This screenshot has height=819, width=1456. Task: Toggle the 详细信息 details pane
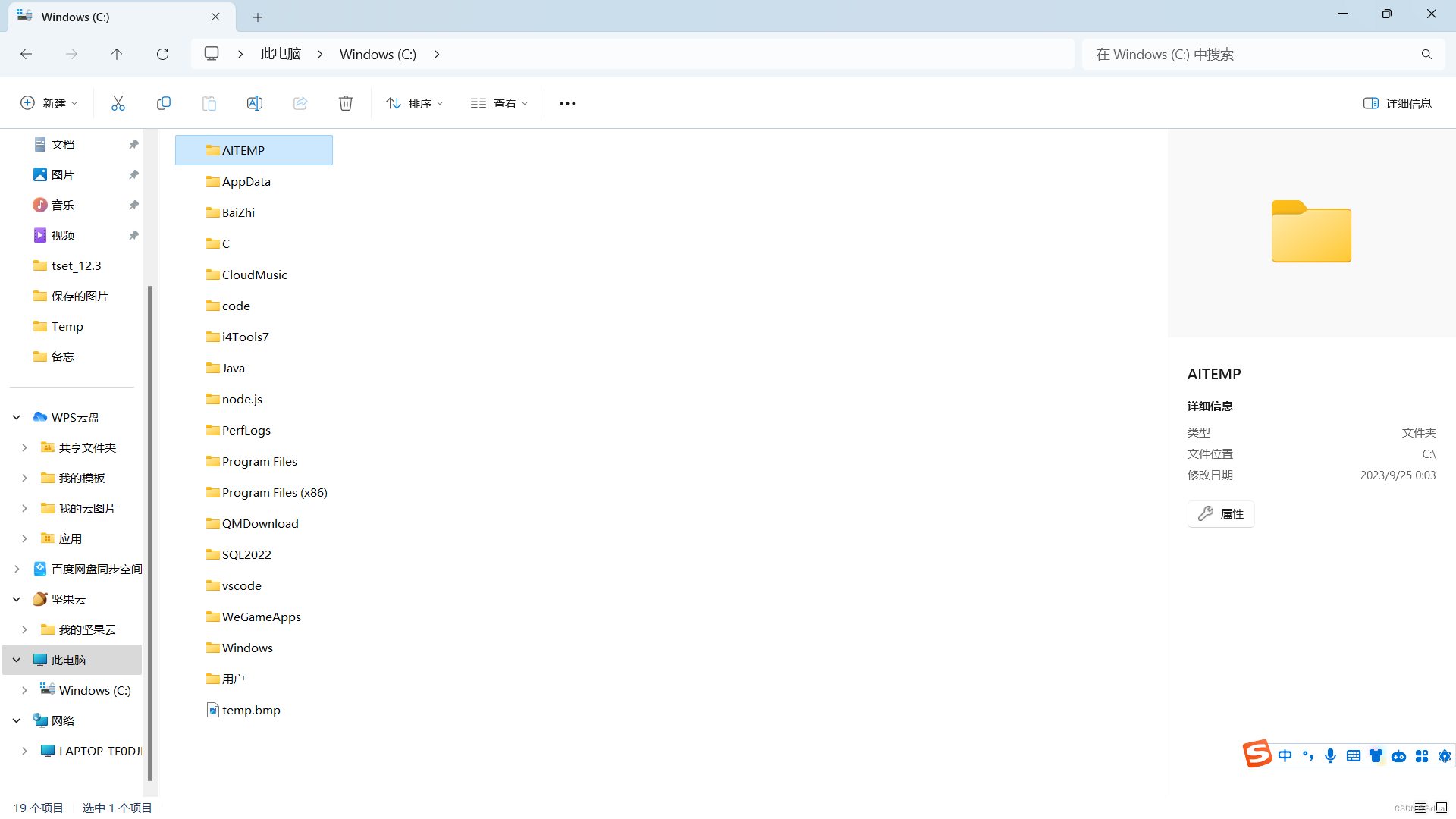pos(1397,103)
